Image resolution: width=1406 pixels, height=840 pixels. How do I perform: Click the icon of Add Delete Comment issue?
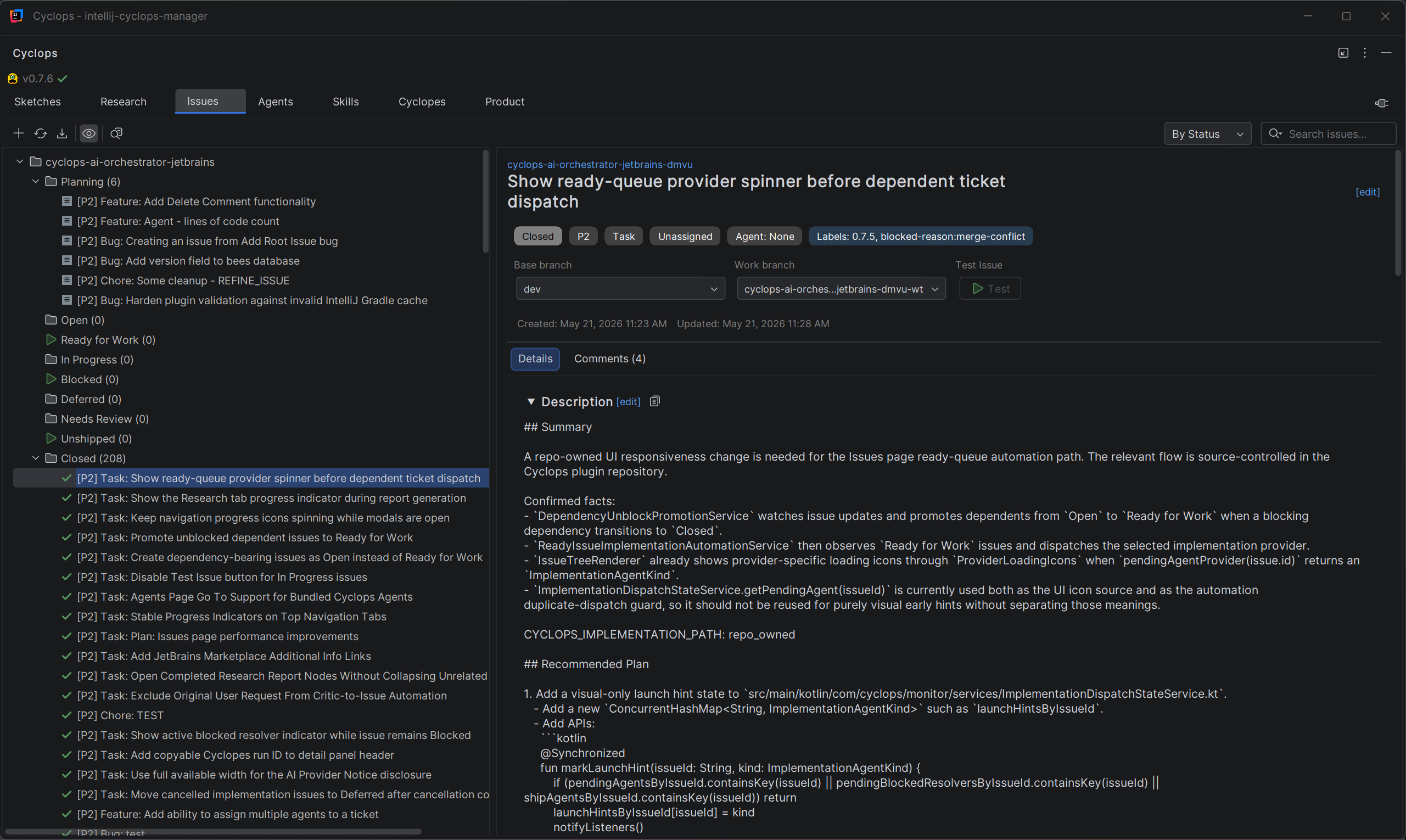tap(67, 201)
